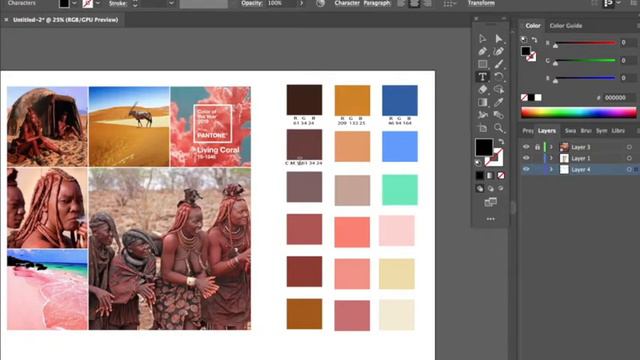640x360 pixels.
Task: Click the recolor artwork circle icon
Action: [x=320, y=3]
